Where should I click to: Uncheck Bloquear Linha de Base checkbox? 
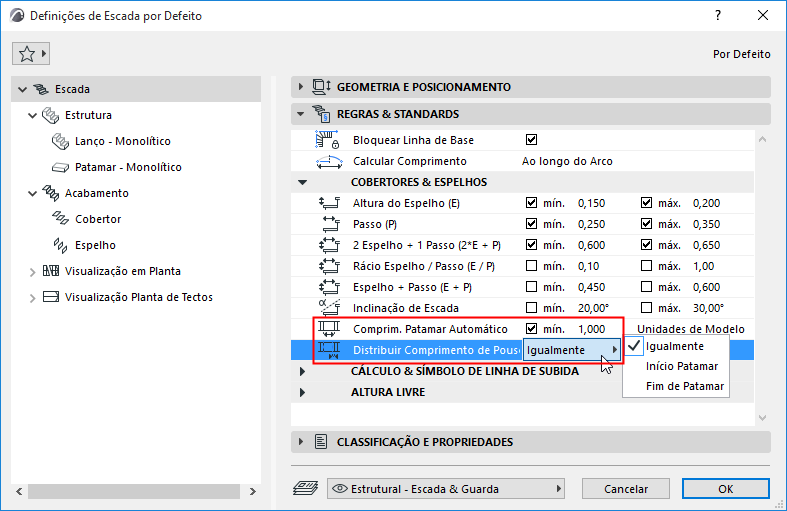pyautogui.click(x=532, y=140)
